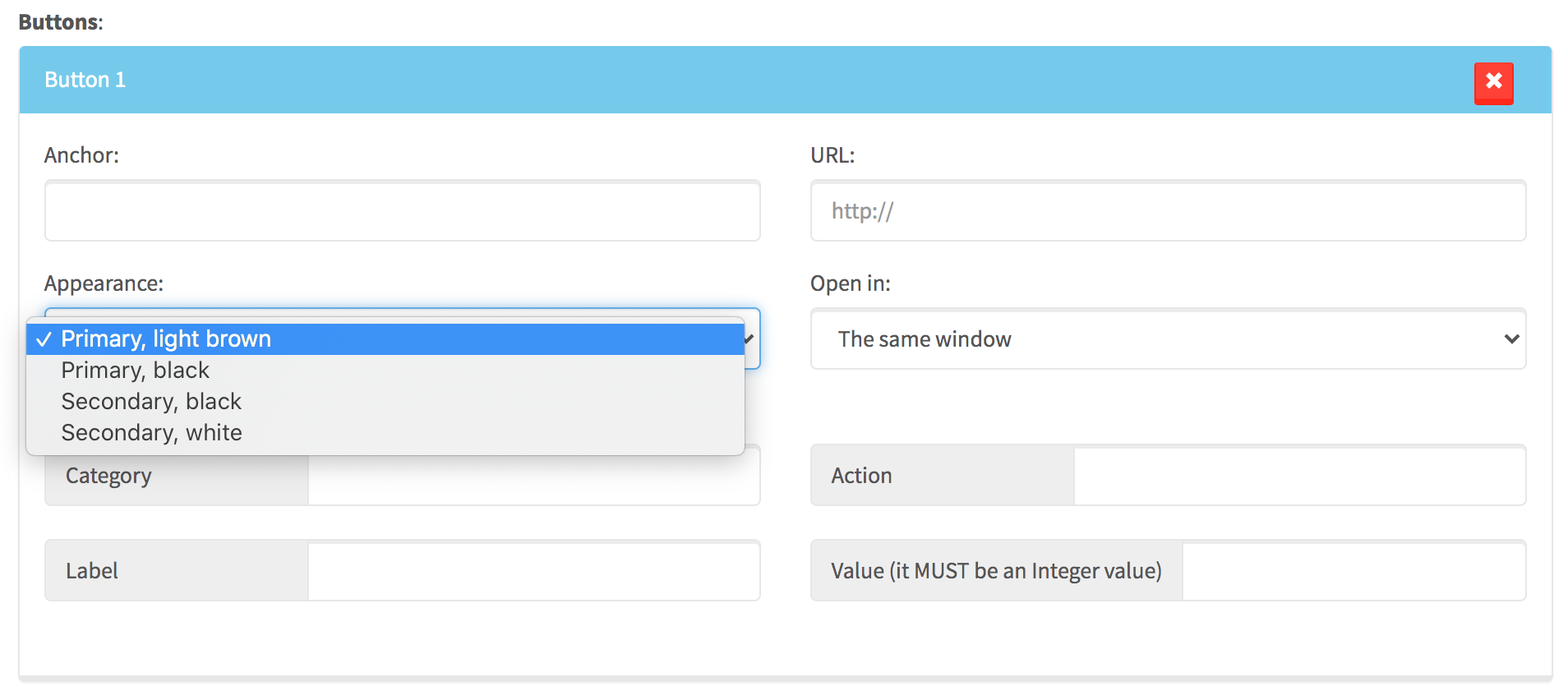Delete Button 1 using the red X icon
The image size is (1568, 700).
pos(1493,83)
